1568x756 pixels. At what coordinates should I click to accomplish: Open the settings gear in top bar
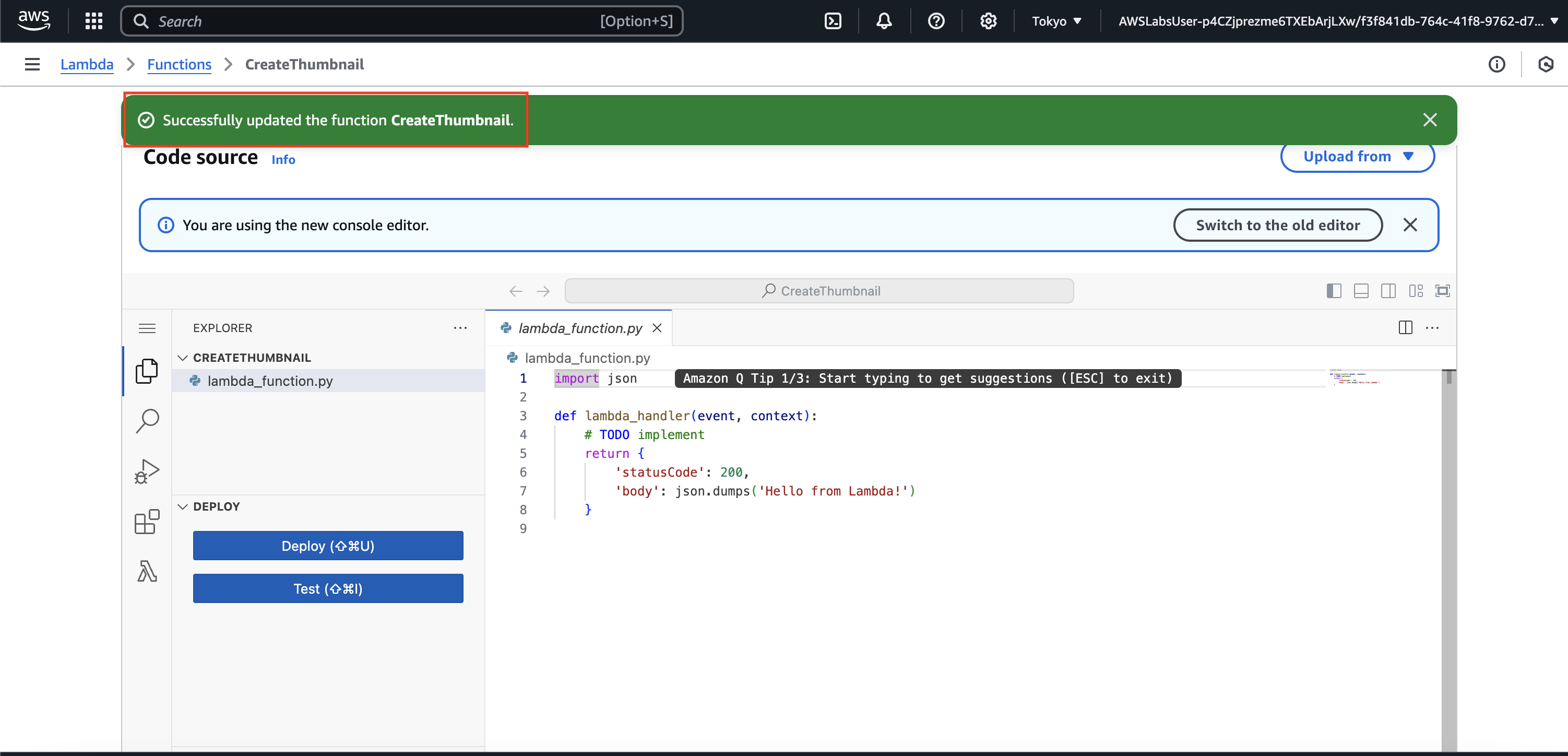[988, 21]
